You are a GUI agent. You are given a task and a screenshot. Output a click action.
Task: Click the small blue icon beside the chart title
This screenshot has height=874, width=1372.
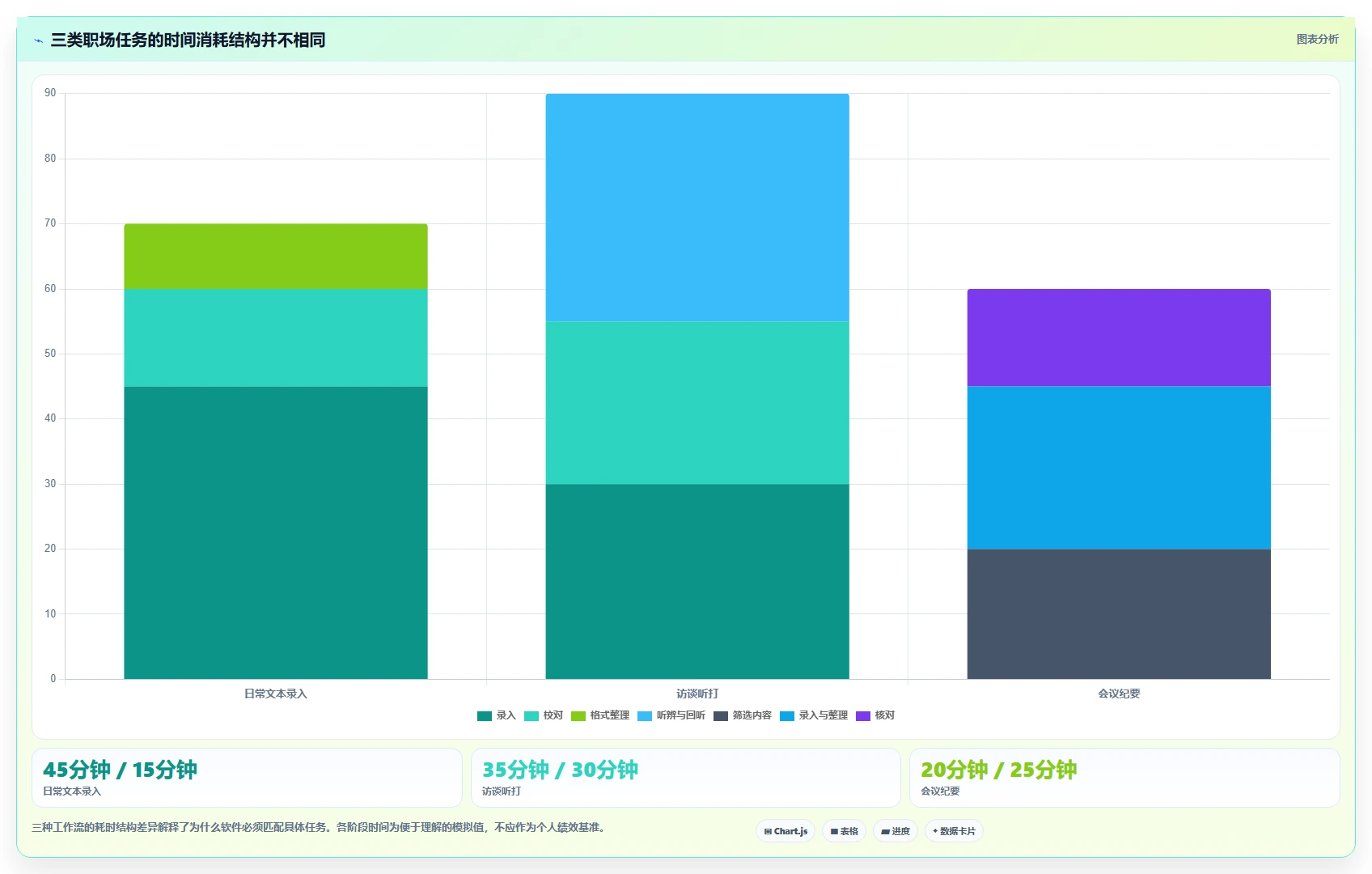pos(38,40)
